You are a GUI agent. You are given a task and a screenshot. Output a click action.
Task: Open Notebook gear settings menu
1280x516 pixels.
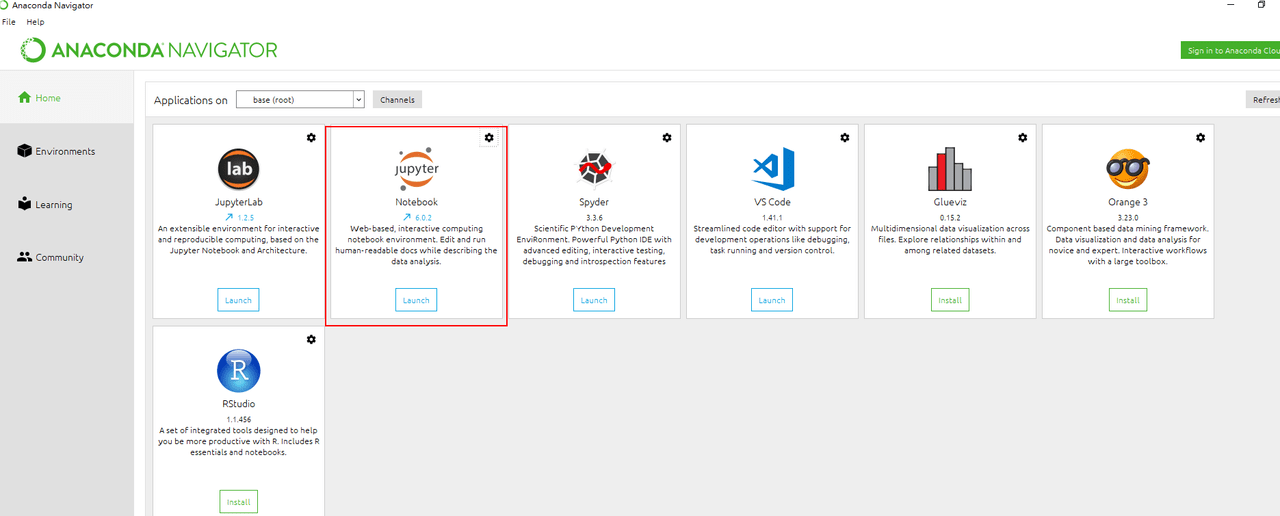pyautogui.click(x=489, y=138)
